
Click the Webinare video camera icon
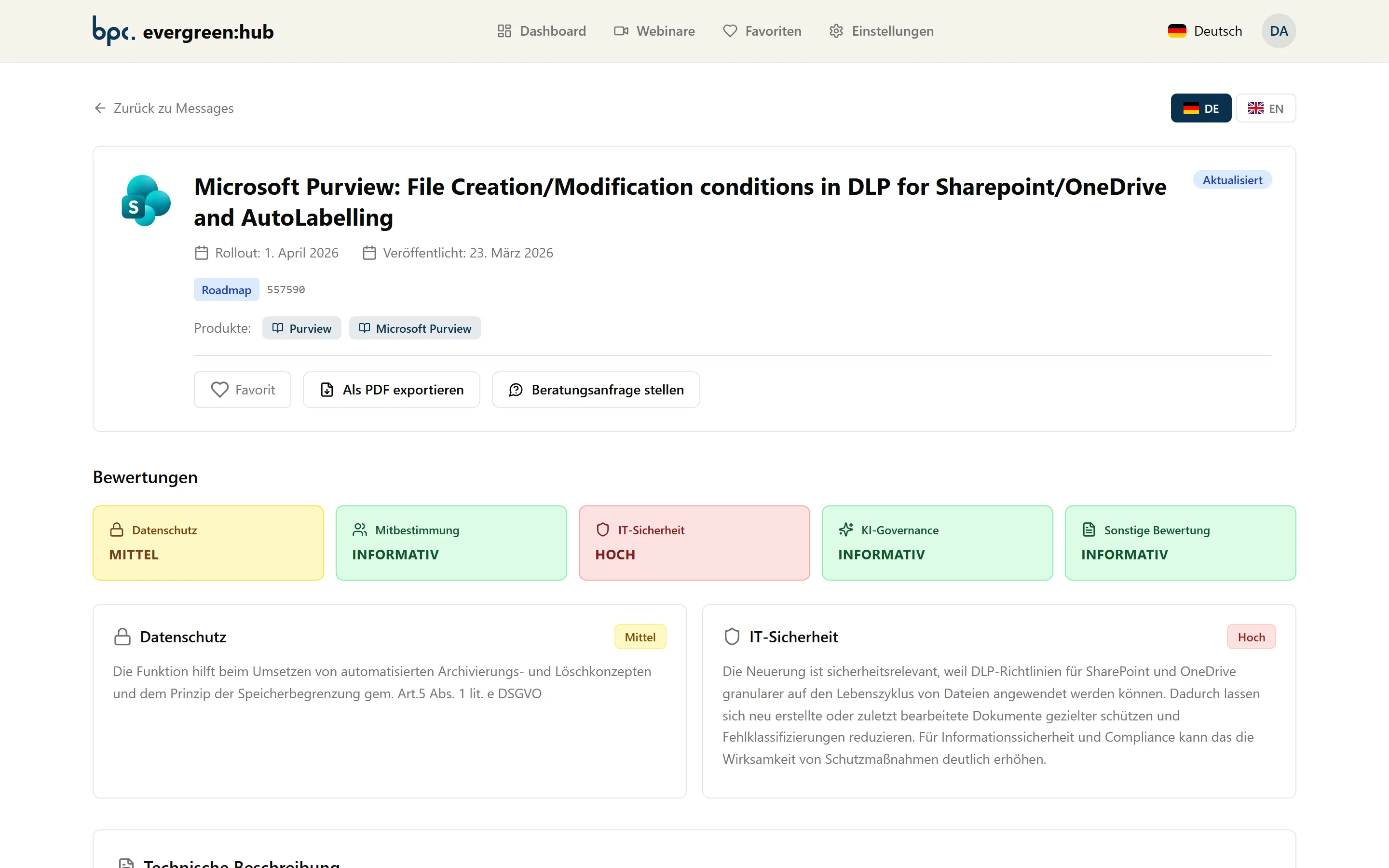[x=621, y=31]
